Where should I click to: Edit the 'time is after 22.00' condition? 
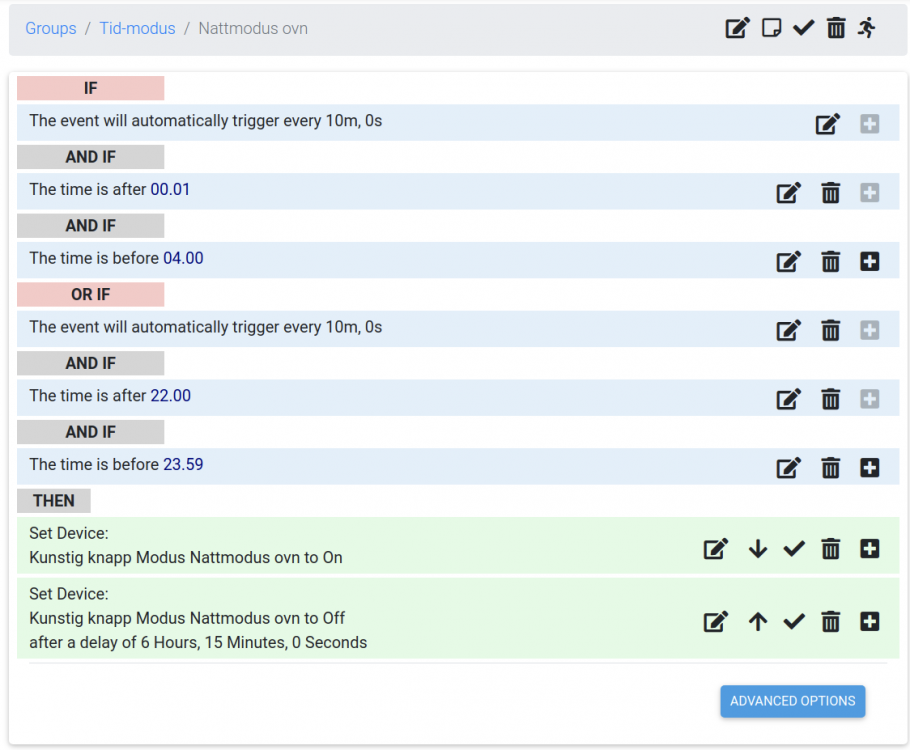[x=789, y=399]
